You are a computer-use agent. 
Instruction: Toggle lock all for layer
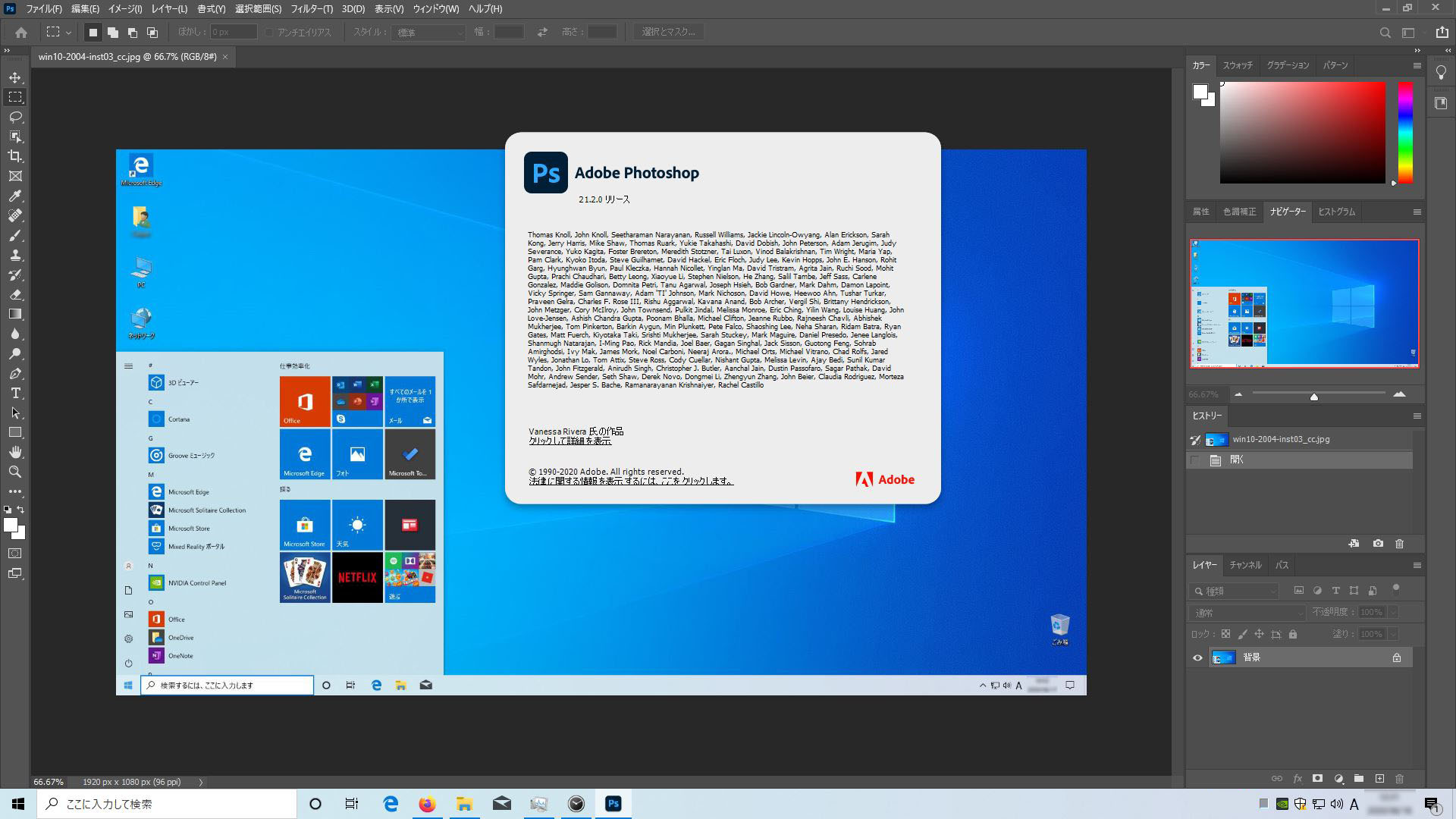1293,634
